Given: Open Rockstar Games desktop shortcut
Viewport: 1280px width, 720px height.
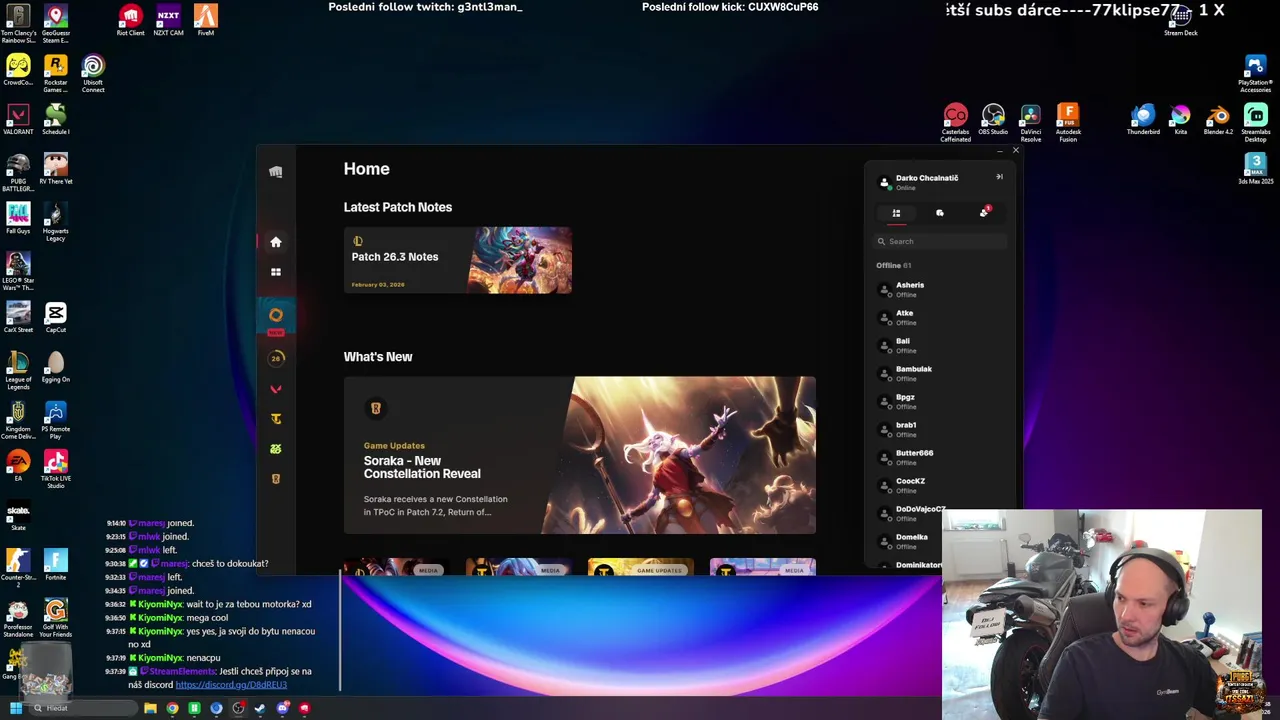Looking at the screenshot, I should 55,74.
